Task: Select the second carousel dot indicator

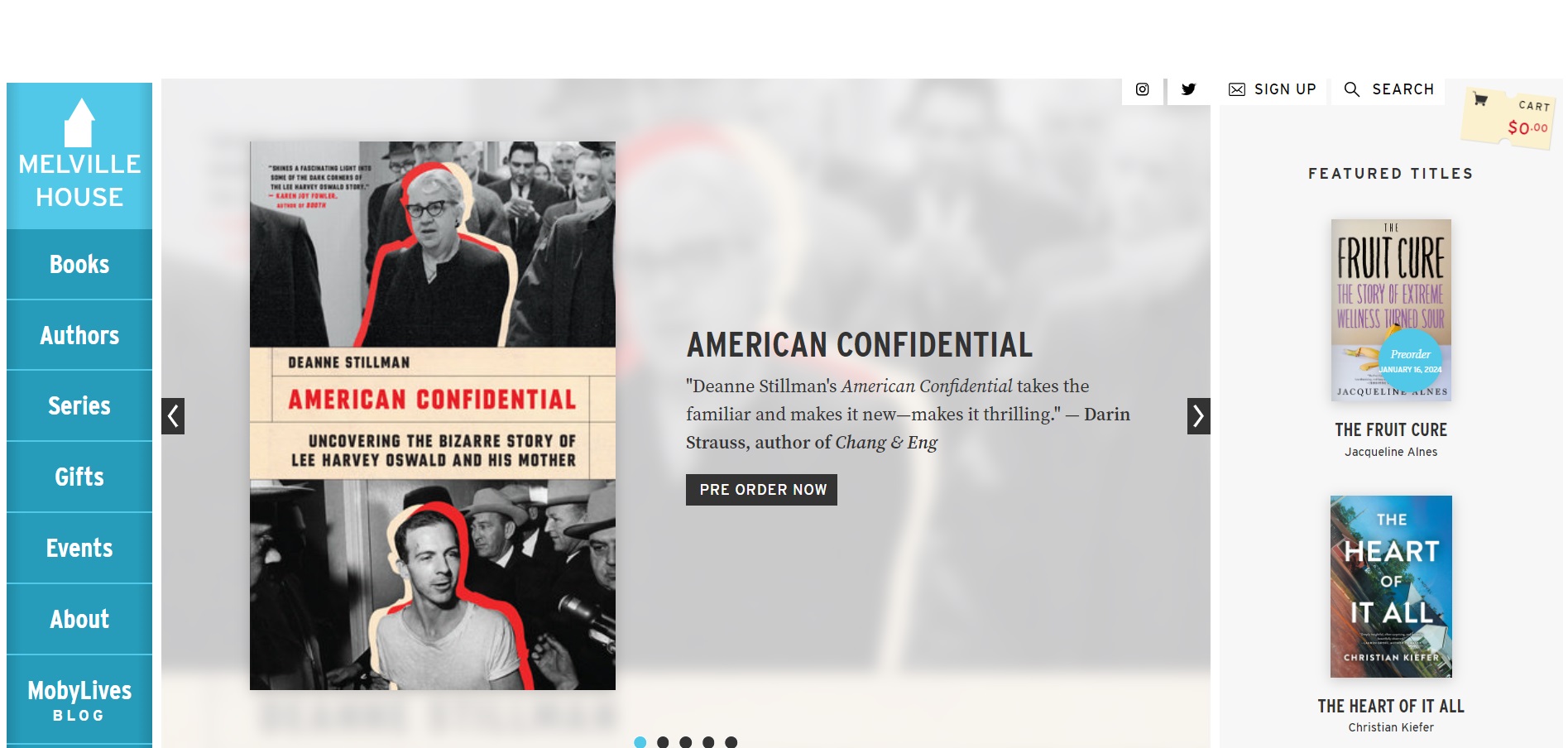Action: tap(663, 742)
